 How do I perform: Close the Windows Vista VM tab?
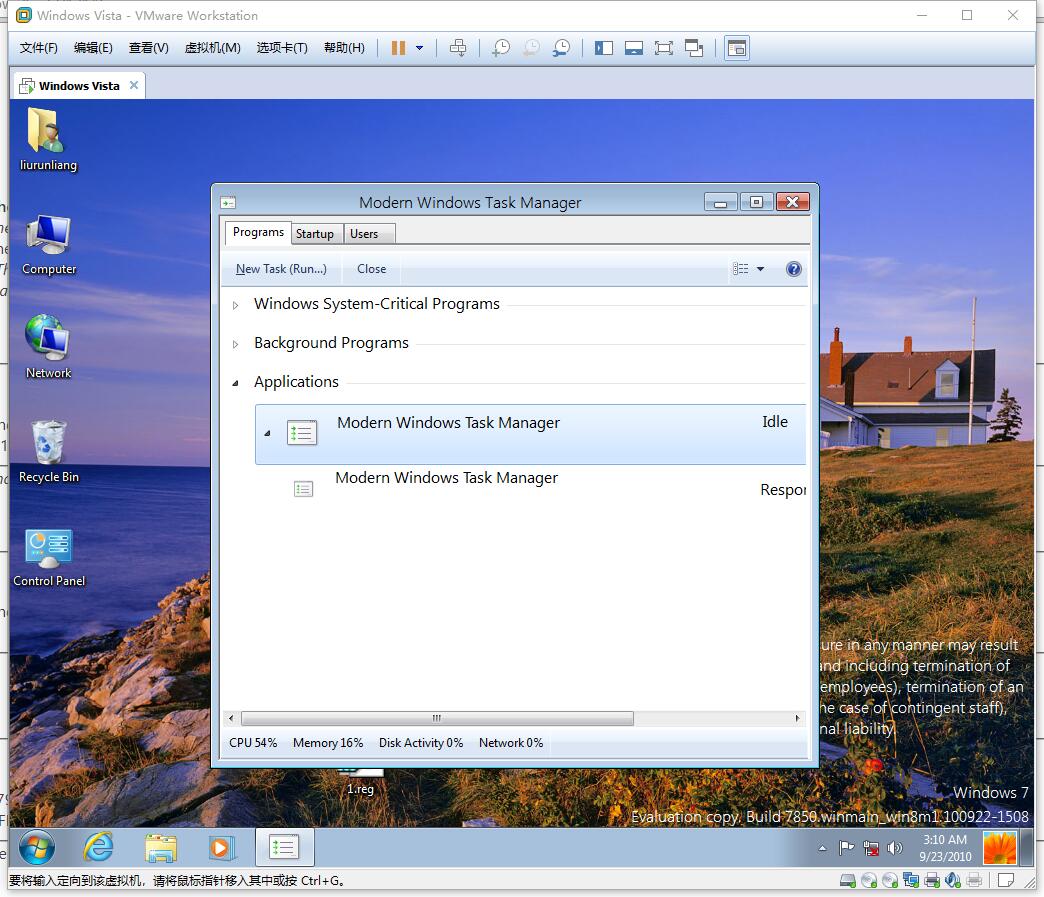pos(134,85)
